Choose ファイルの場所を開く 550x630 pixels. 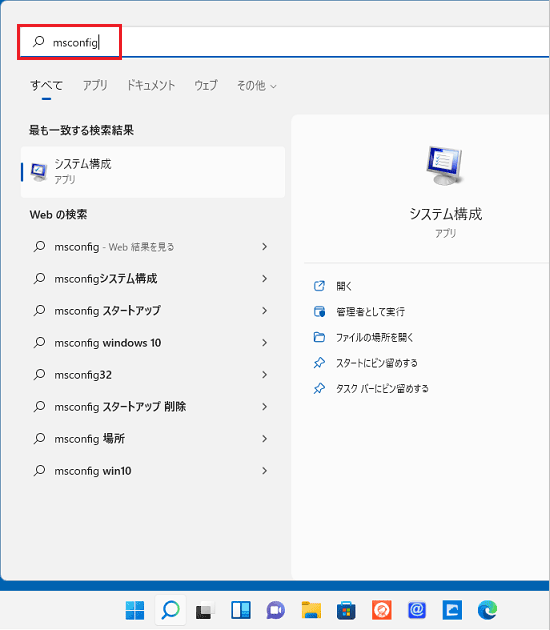click(x=374, y=338)
